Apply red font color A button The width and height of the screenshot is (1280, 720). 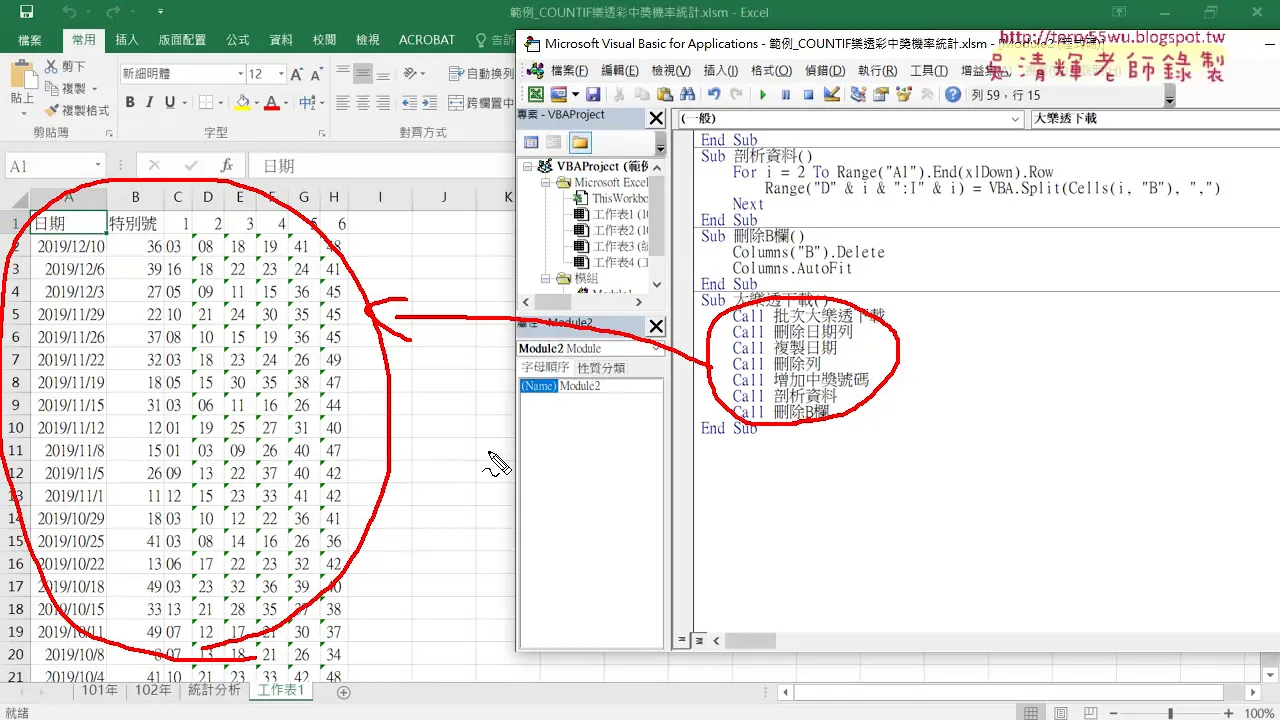point(272,102)
